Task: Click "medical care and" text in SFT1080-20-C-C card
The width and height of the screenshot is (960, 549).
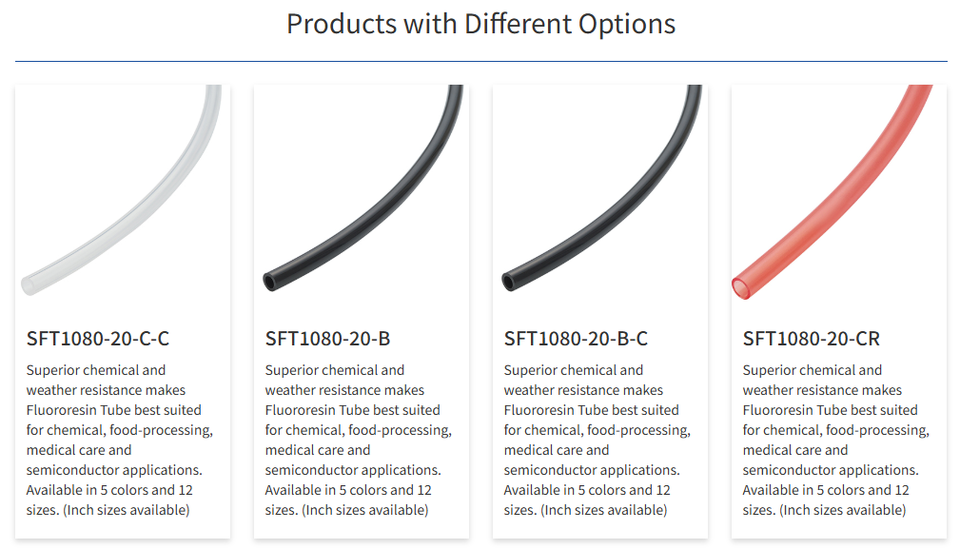Action: click(x=79, y=450)
